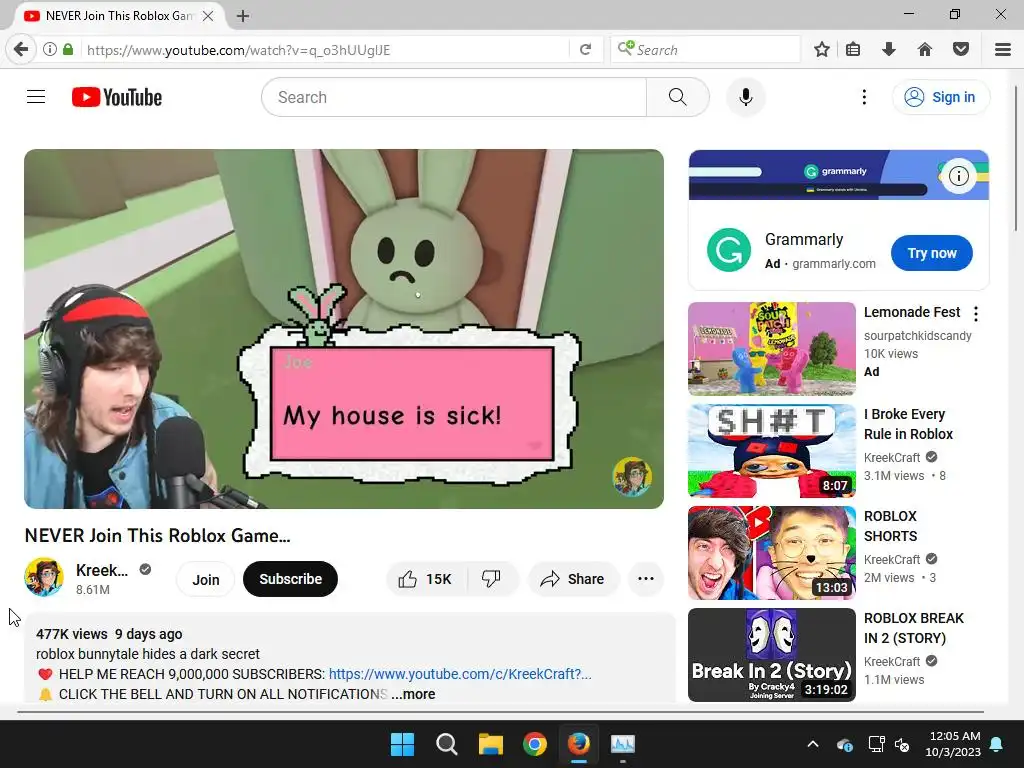Click the muted speaker volume icon
This screenshot has width=1024, height=768.
coord(903,744)
